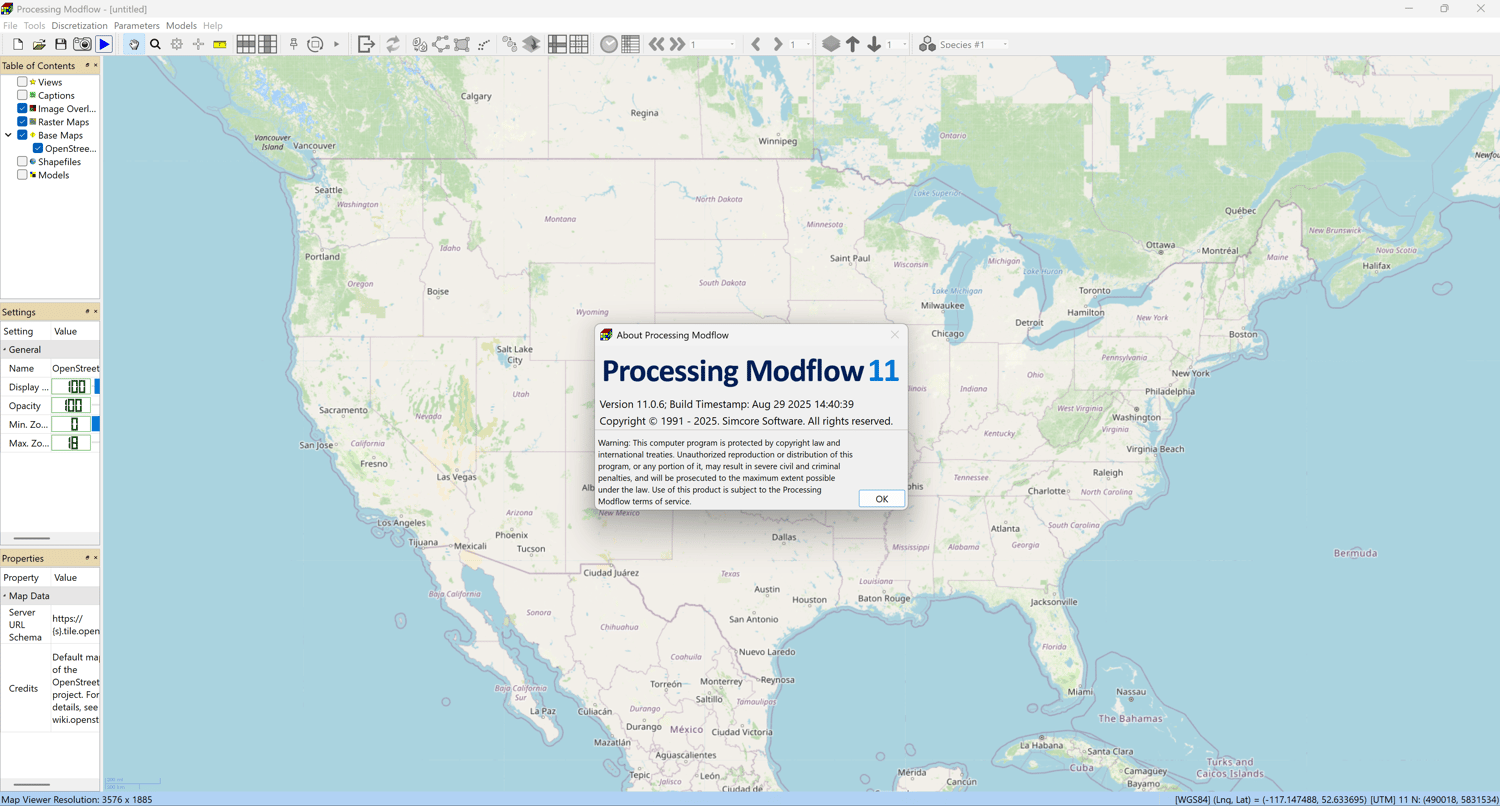Uncheck the Image Overlay checkbox
This screenshot has height=806, width=1500.
22,108
